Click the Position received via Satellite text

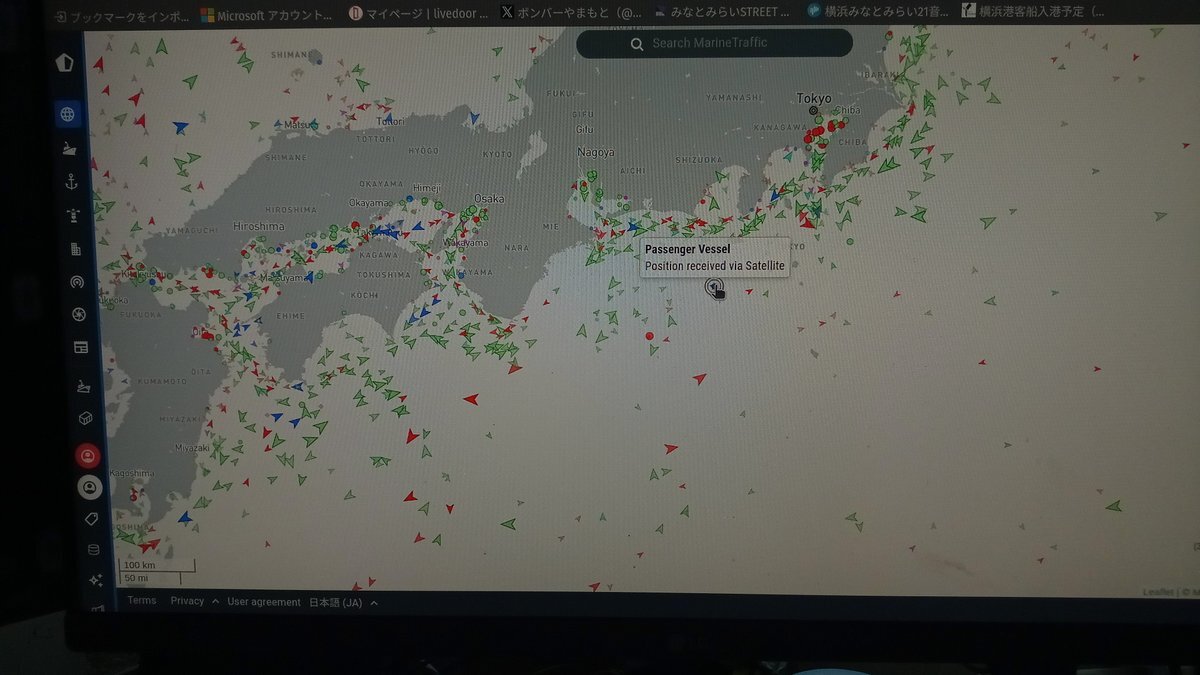click(714, 266)
